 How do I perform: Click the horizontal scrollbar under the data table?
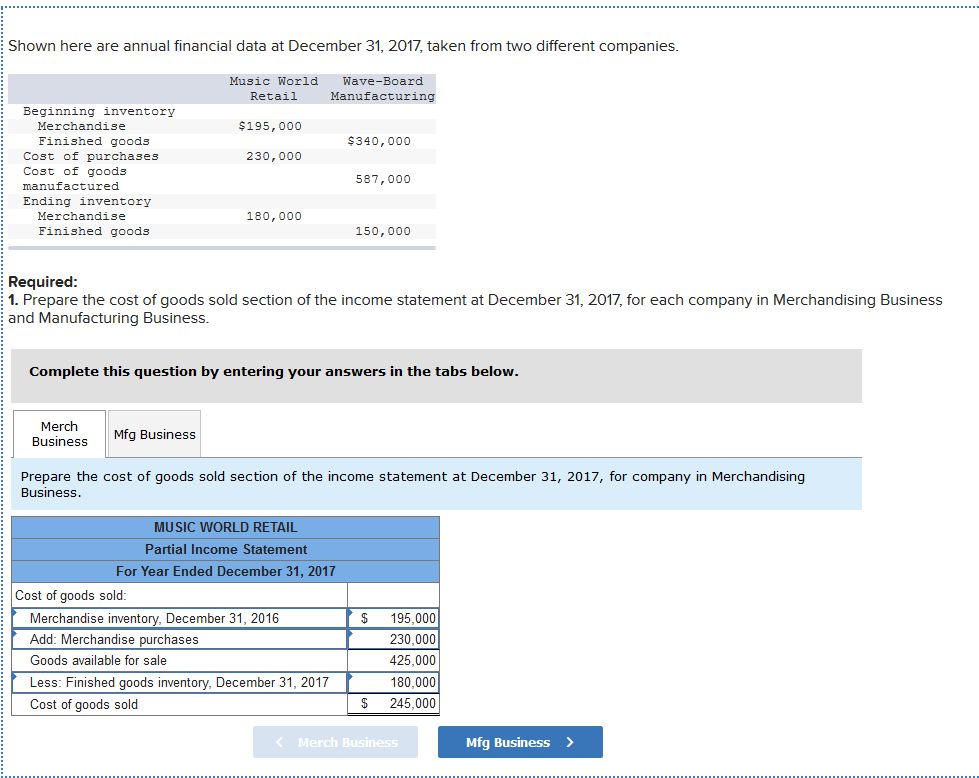(x=222, y=248)
